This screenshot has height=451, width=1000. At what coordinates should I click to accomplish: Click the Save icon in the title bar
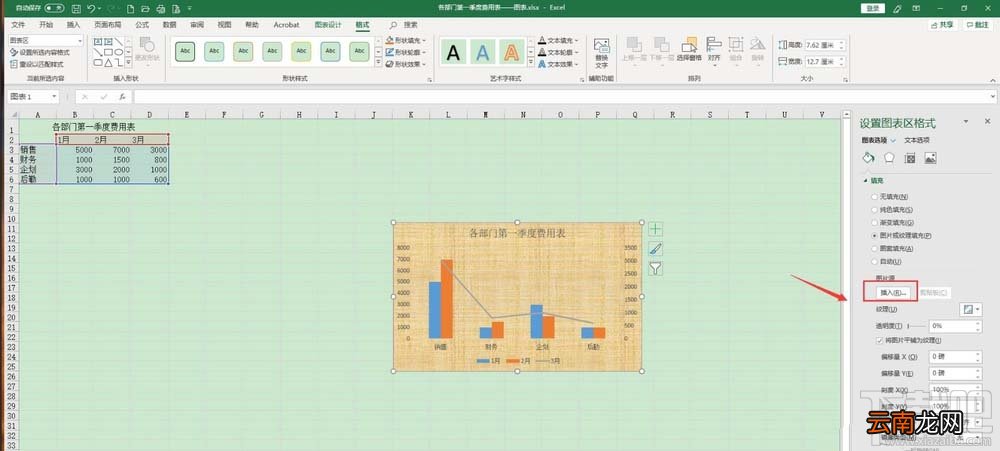(77, 8)
